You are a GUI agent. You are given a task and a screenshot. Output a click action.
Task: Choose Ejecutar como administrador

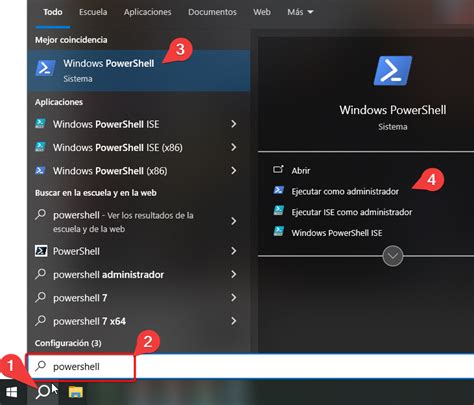coord(345,191)
